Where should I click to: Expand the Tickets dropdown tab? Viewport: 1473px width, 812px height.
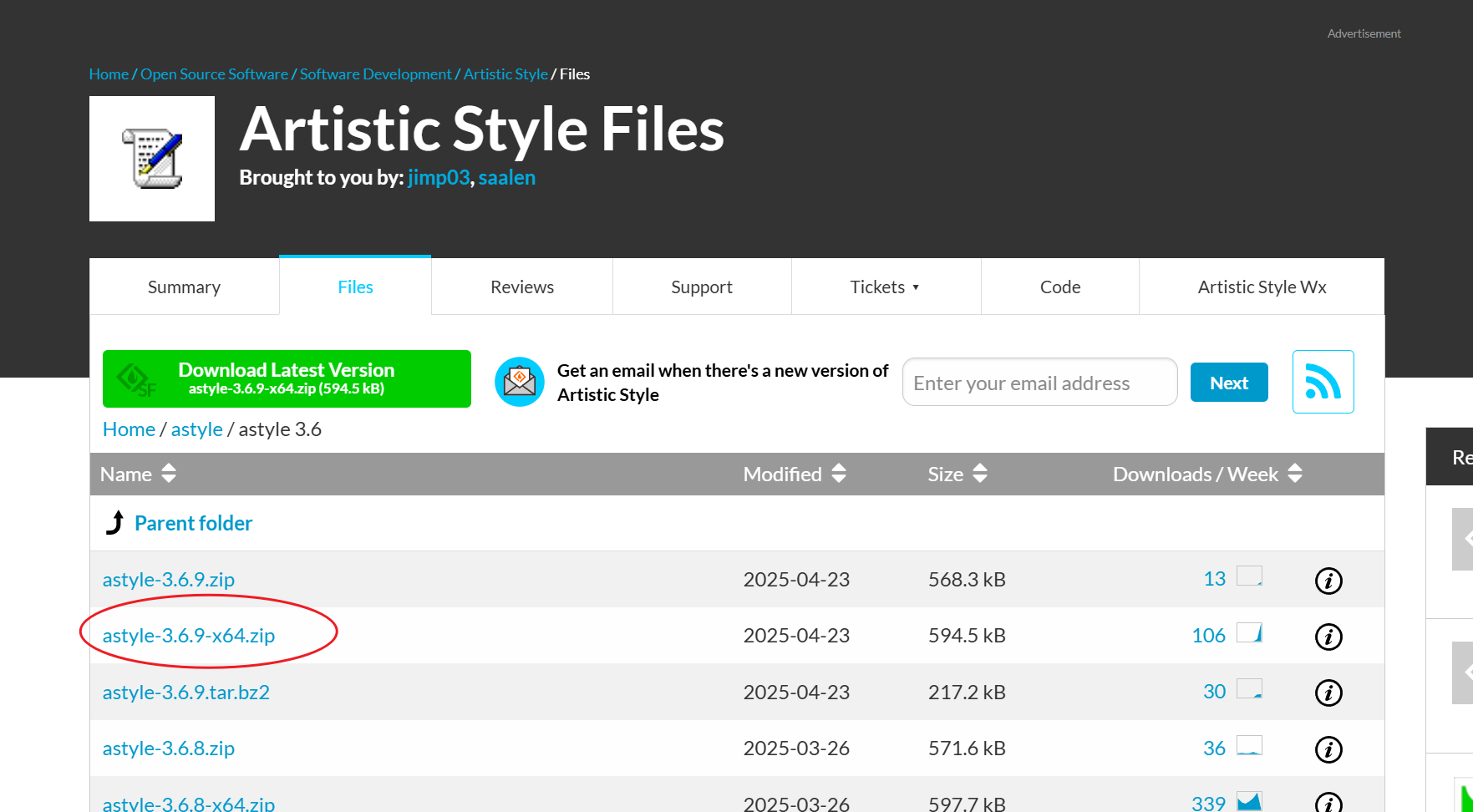point(886,287)
